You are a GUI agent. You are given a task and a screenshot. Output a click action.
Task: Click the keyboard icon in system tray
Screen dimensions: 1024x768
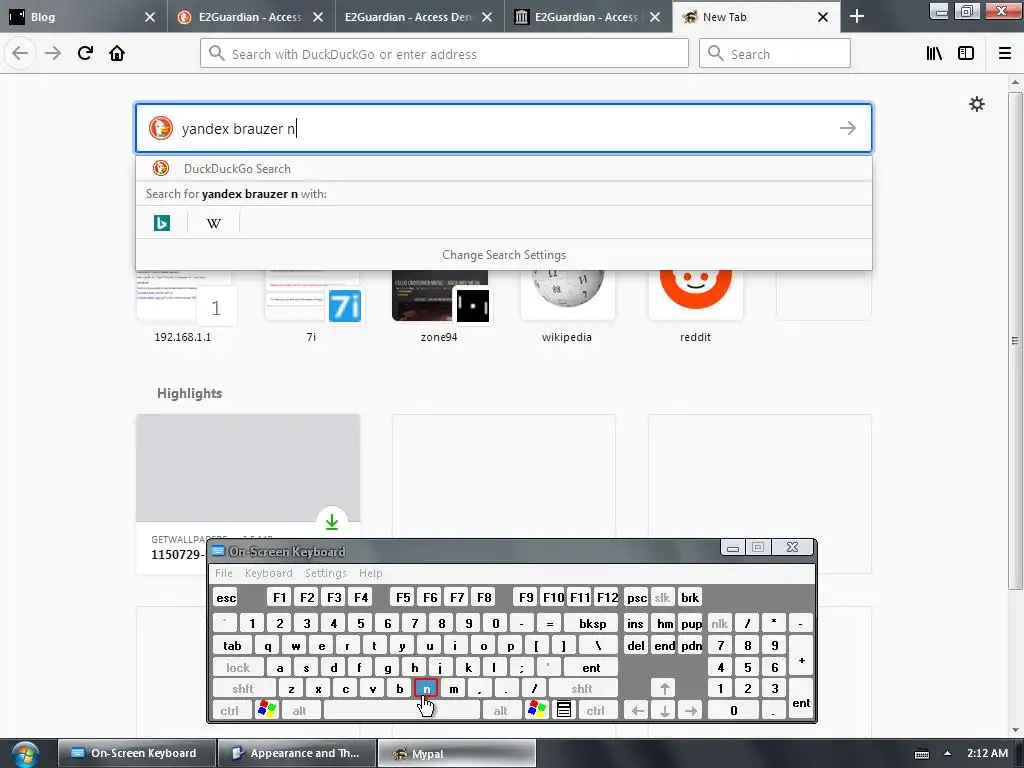click(921, 754)
